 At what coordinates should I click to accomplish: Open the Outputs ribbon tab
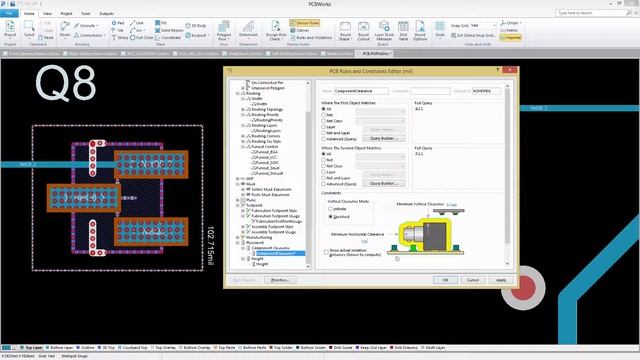[x=107, y=13]
